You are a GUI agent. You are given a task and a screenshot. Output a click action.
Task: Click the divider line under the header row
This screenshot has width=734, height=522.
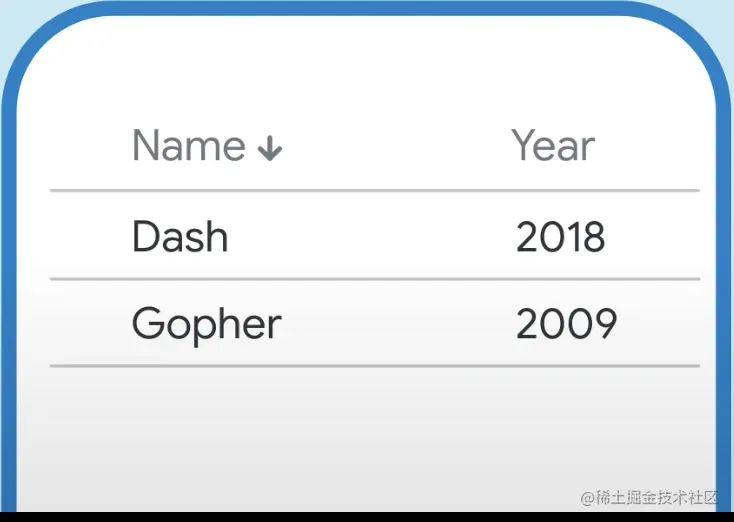click(374, 191)
